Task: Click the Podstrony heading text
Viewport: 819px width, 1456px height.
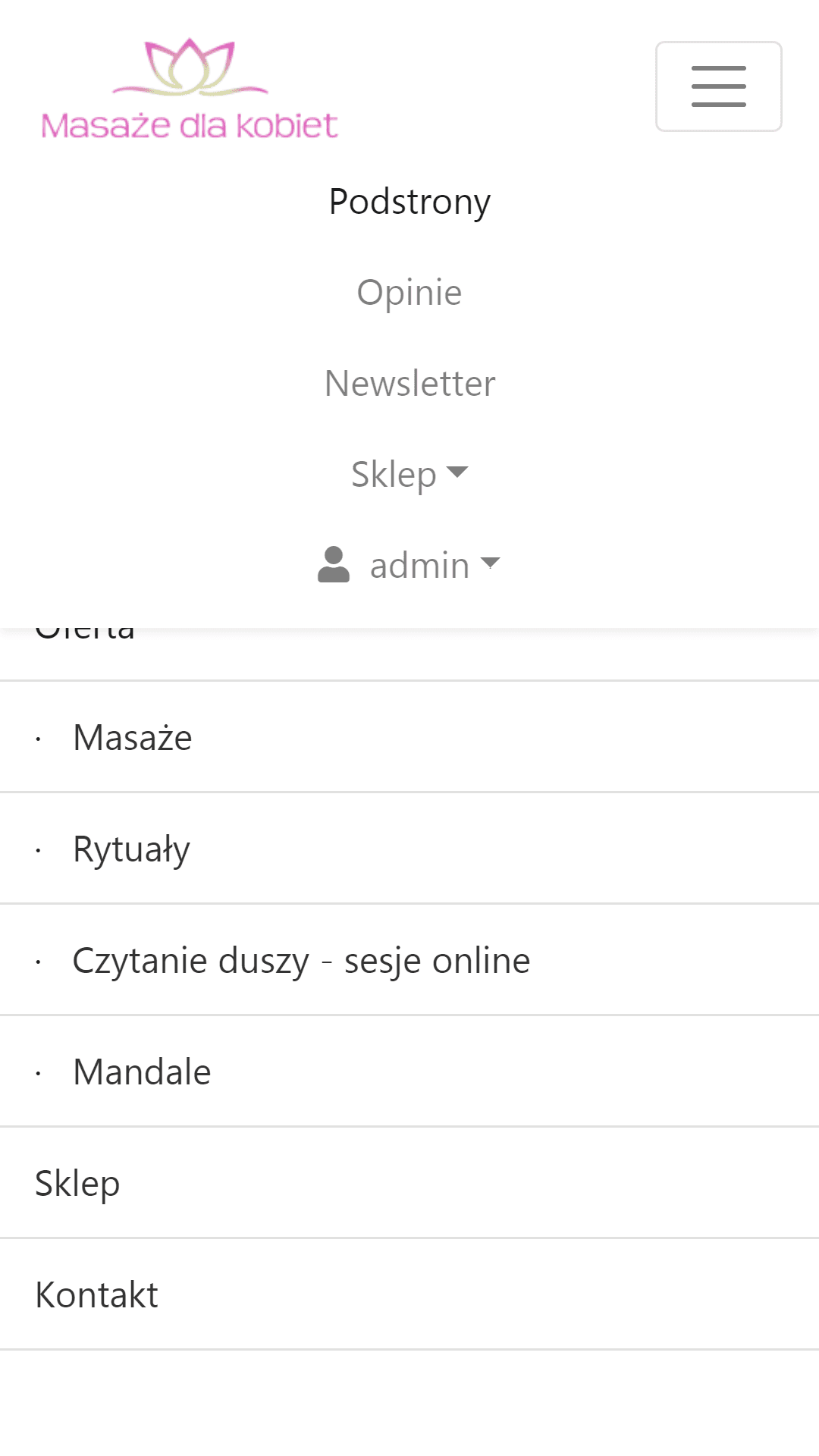Action: (x=409, y=201)
